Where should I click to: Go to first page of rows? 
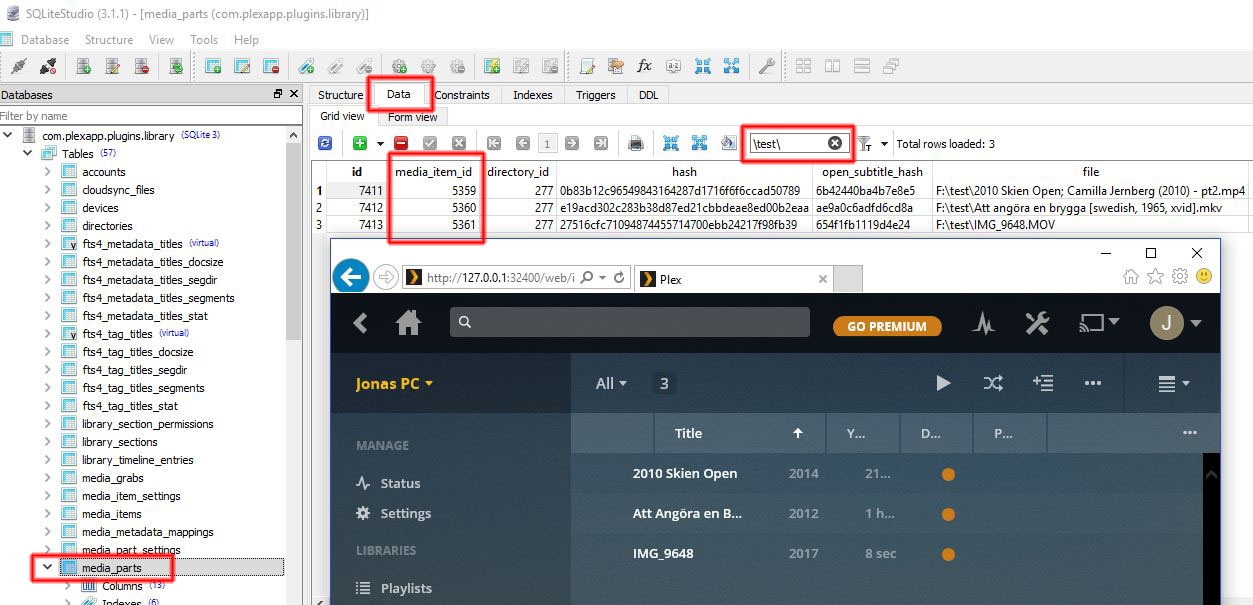point(493,144)
